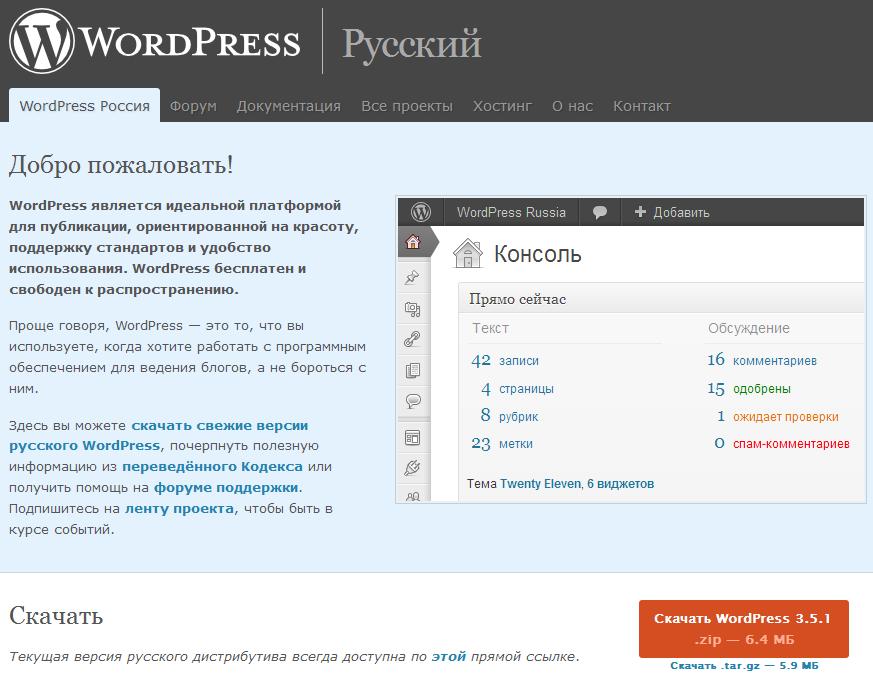This screenshot has height=683, width=873.
Task: Click the ленту проекта link
Action: [x=179, y=509]
